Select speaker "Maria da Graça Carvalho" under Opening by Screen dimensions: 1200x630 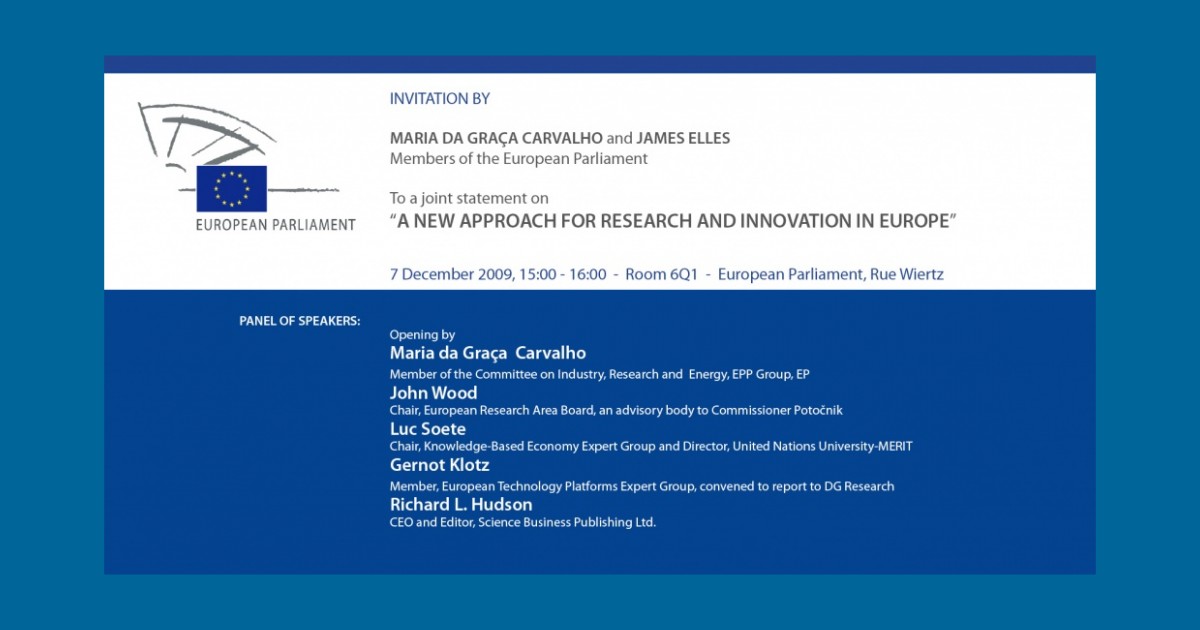[488, 353]
